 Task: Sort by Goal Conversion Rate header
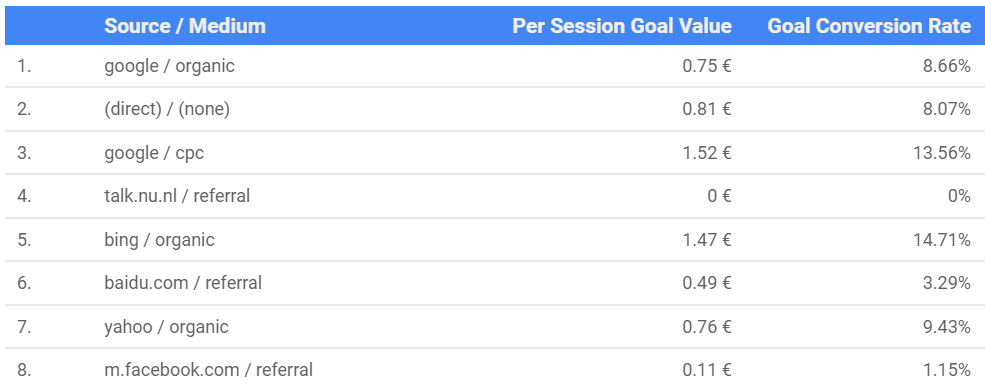[x=869, y=26]
